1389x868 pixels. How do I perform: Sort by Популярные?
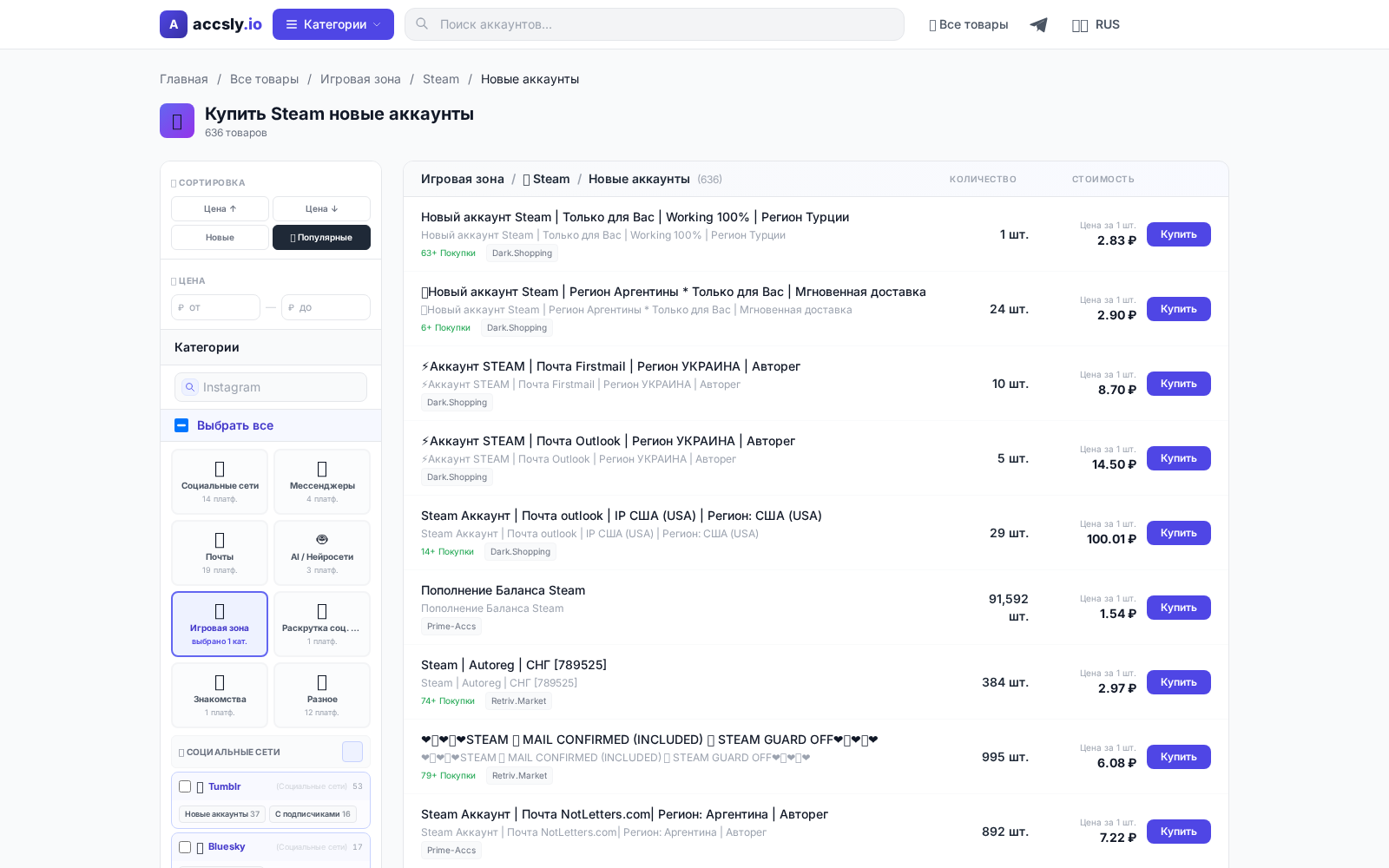321,237
